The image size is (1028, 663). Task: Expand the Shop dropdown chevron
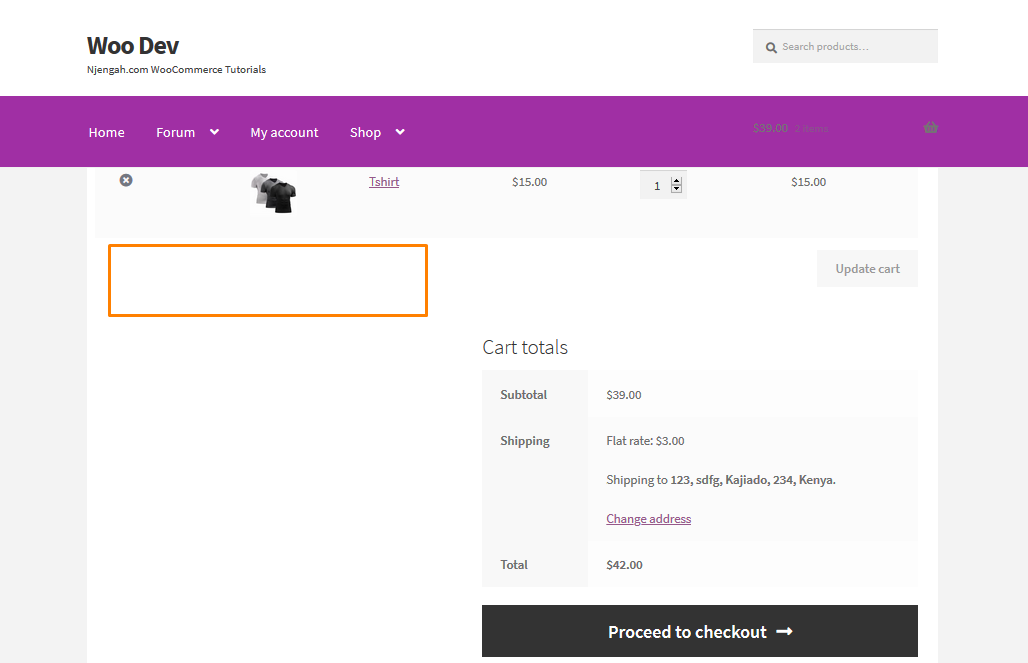pos(400,132)
